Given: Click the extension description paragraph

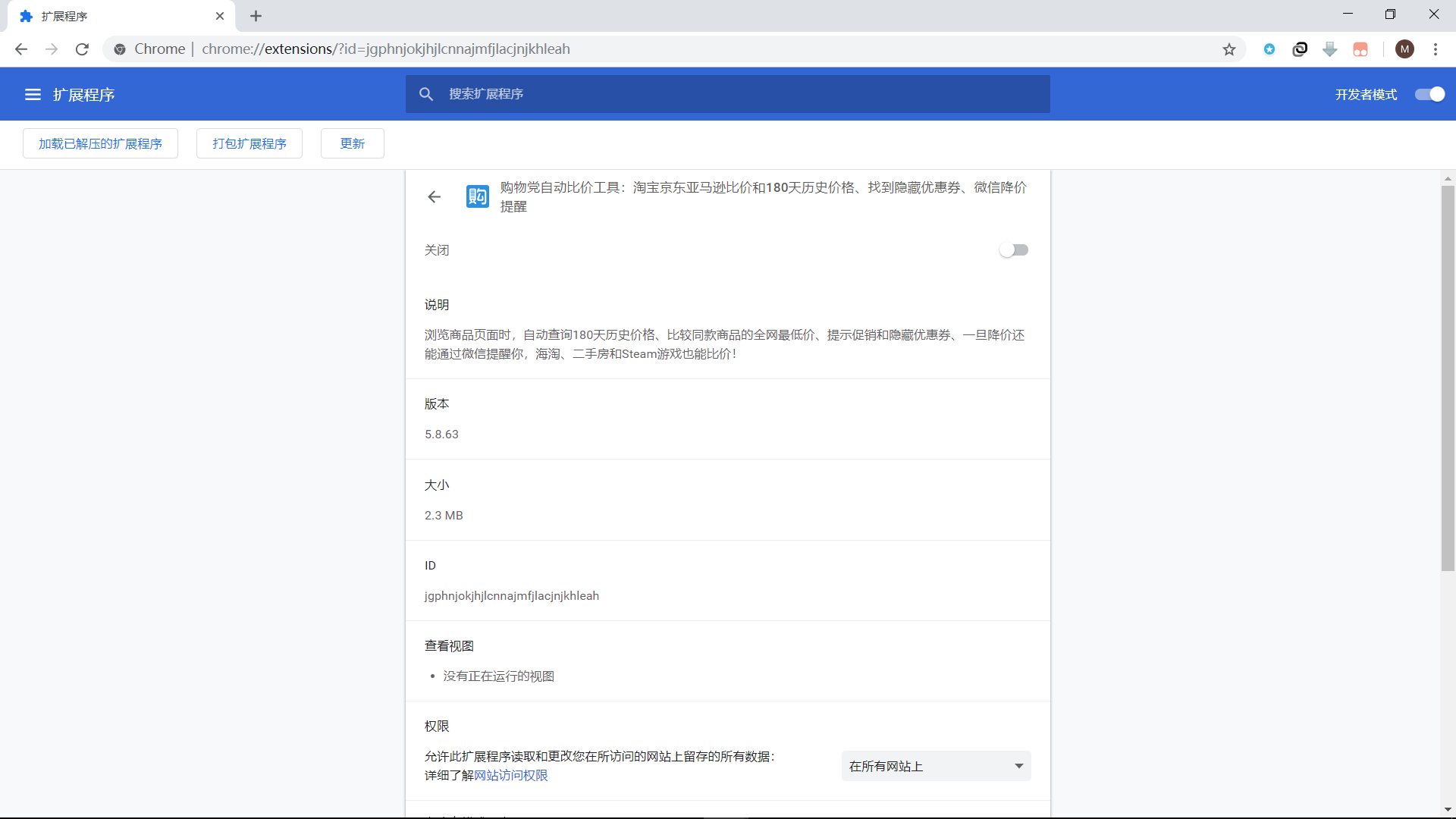Looking at the screenshot, I should (725, 344).
